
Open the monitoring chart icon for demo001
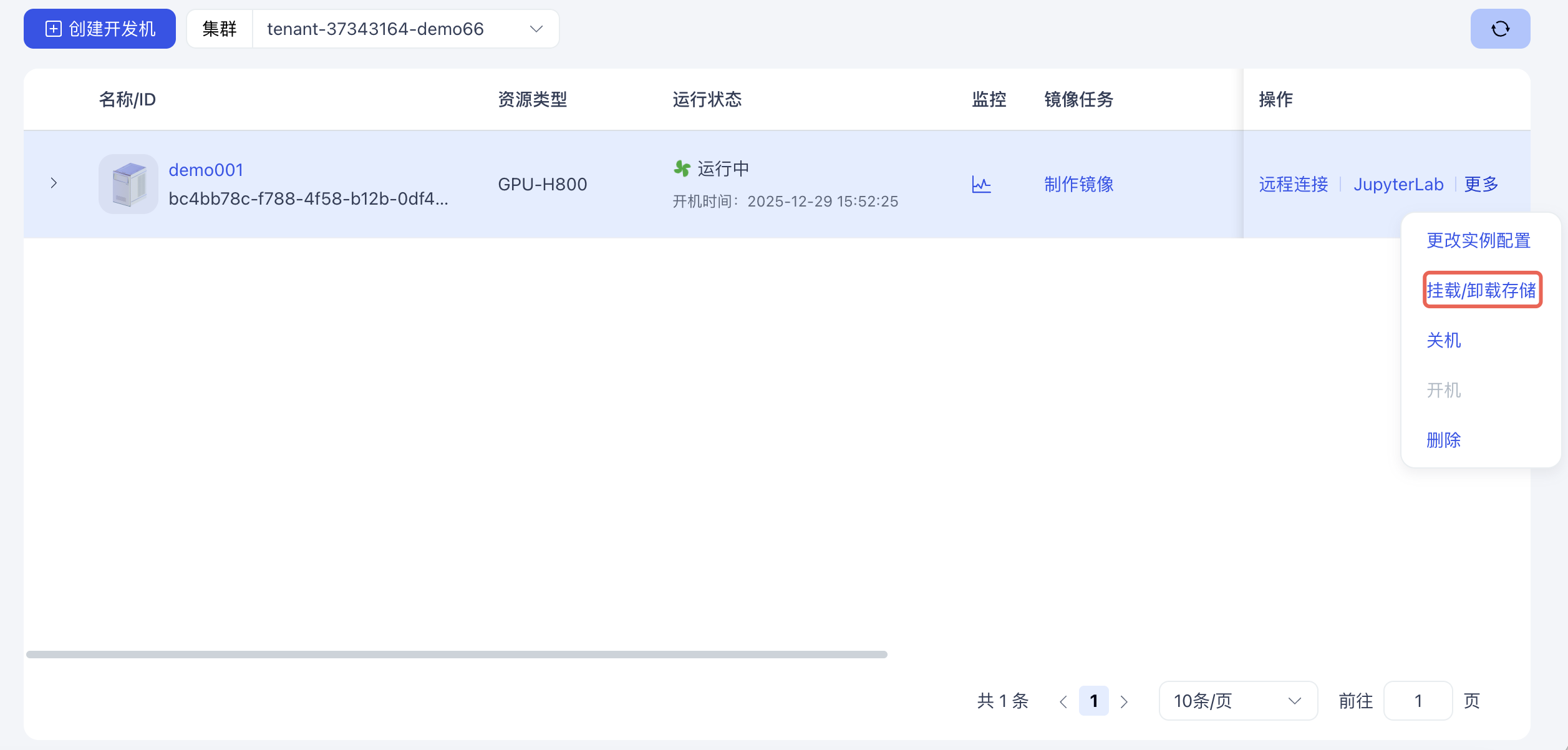981,184
